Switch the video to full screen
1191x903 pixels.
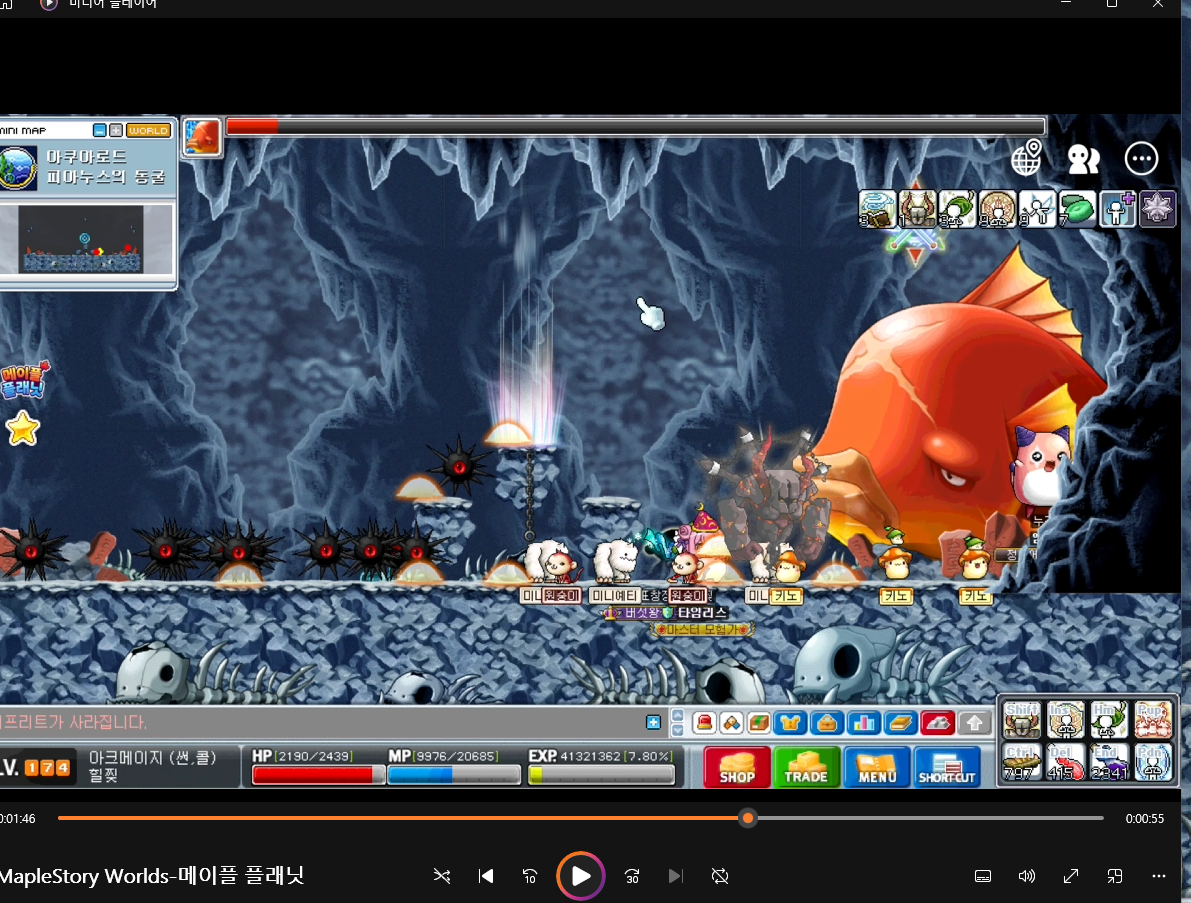(1071, 876)
